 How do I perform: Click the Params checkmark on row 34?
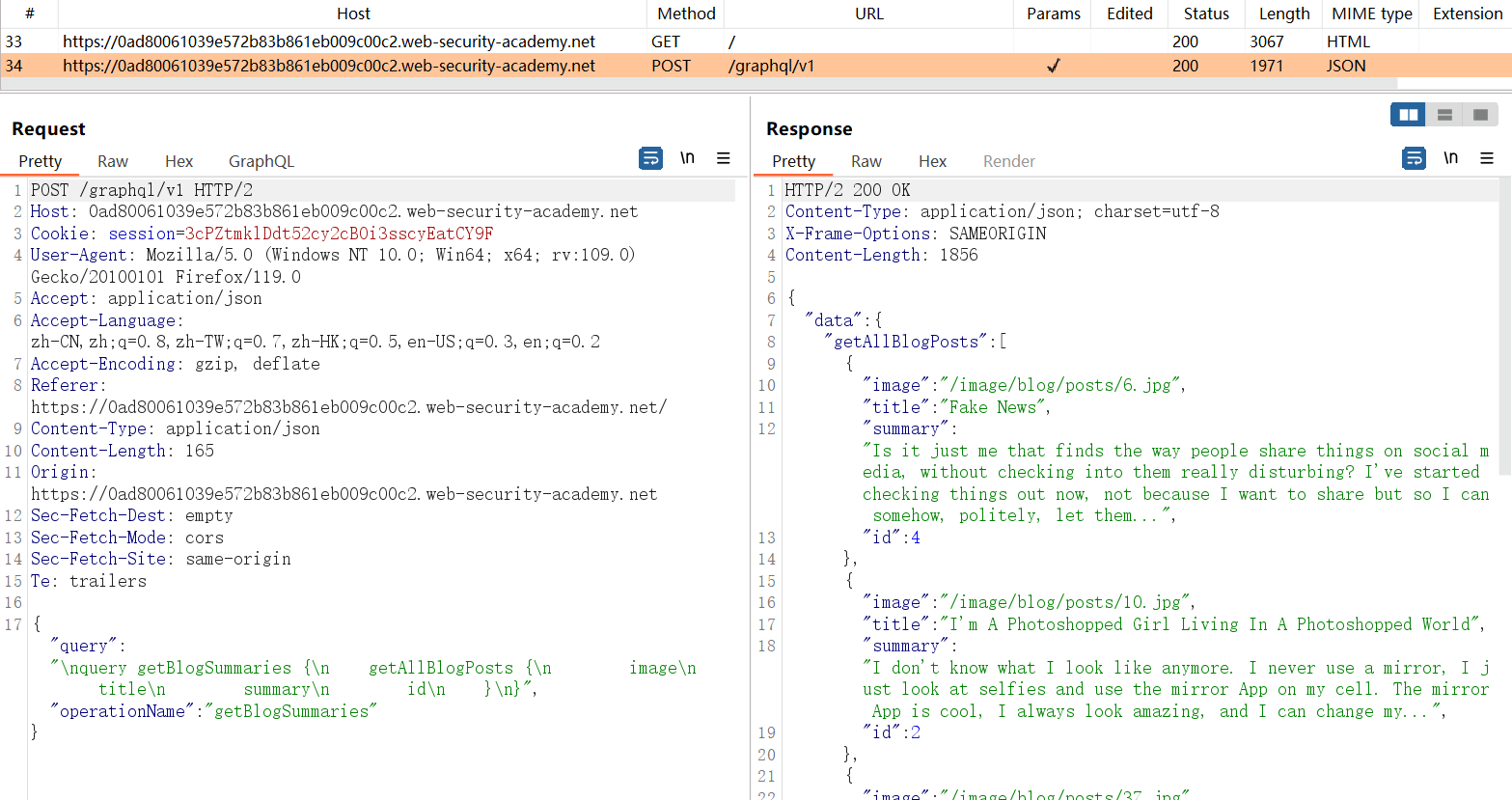click(x=1053, y=66)
